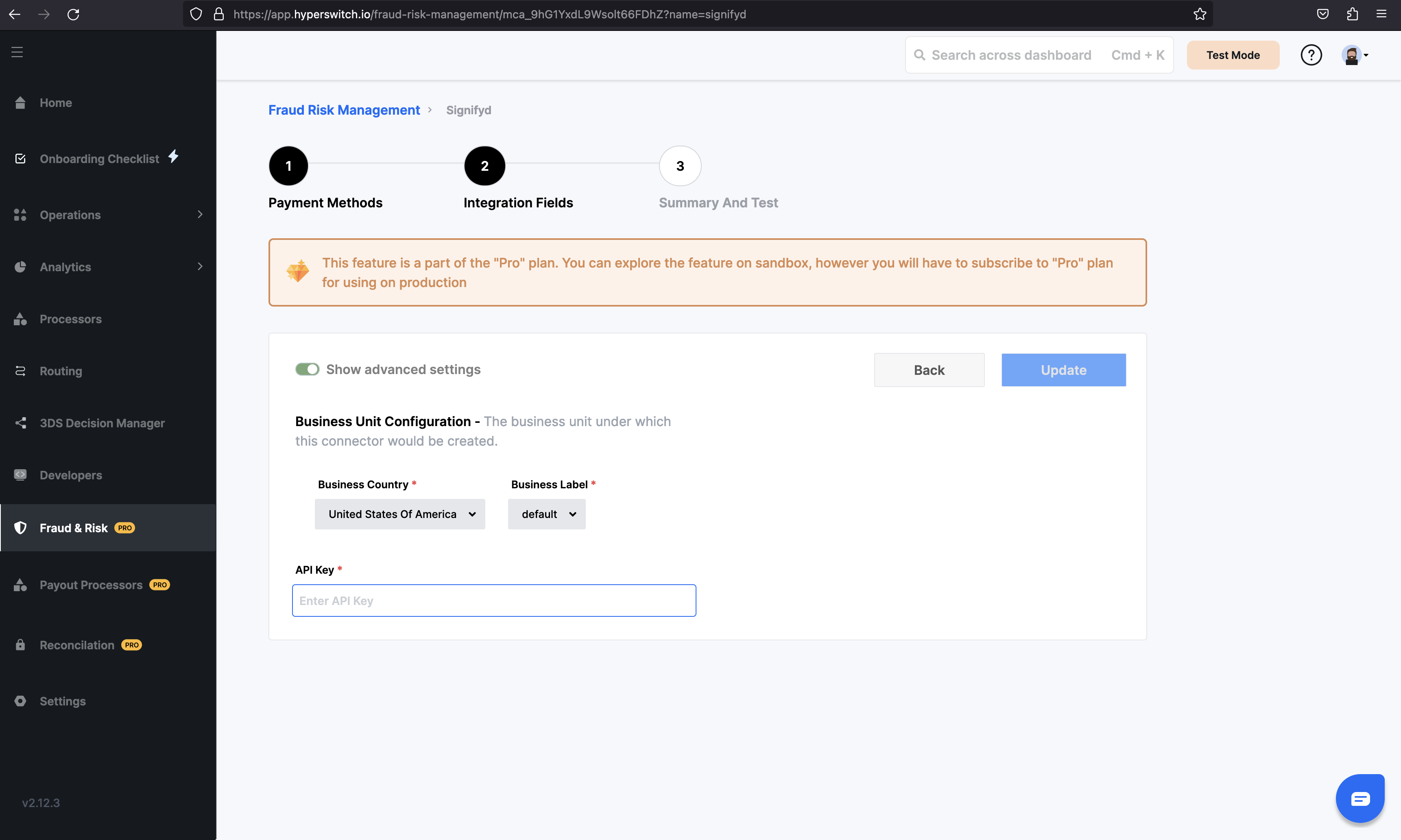This screenshot has height=840, width=1401.
Task: Expand the Analytics sidebar section
Action: click(65, 267)
